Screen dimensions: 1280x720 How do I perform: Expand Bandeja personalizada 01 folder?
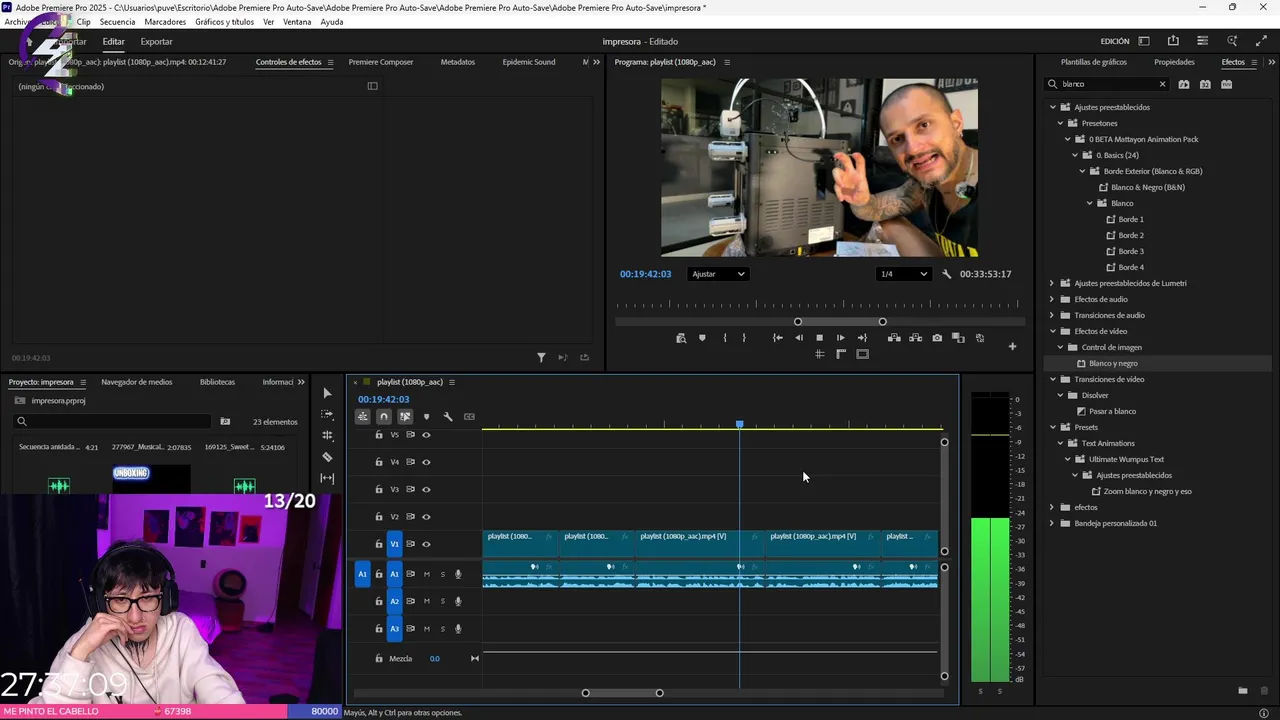coord(1052,523)
